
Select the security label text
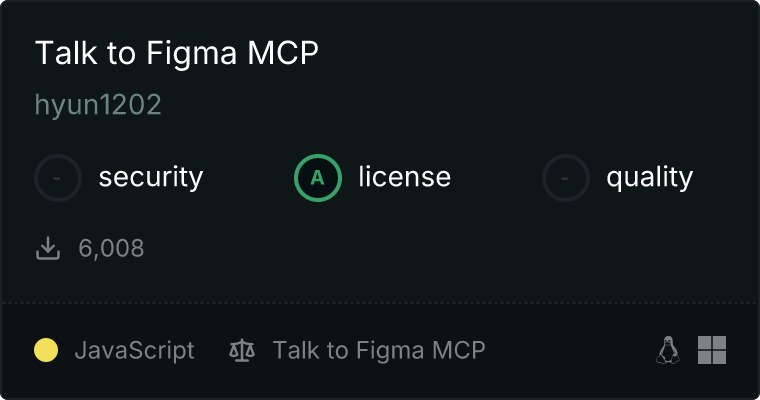tap(151, 178)
